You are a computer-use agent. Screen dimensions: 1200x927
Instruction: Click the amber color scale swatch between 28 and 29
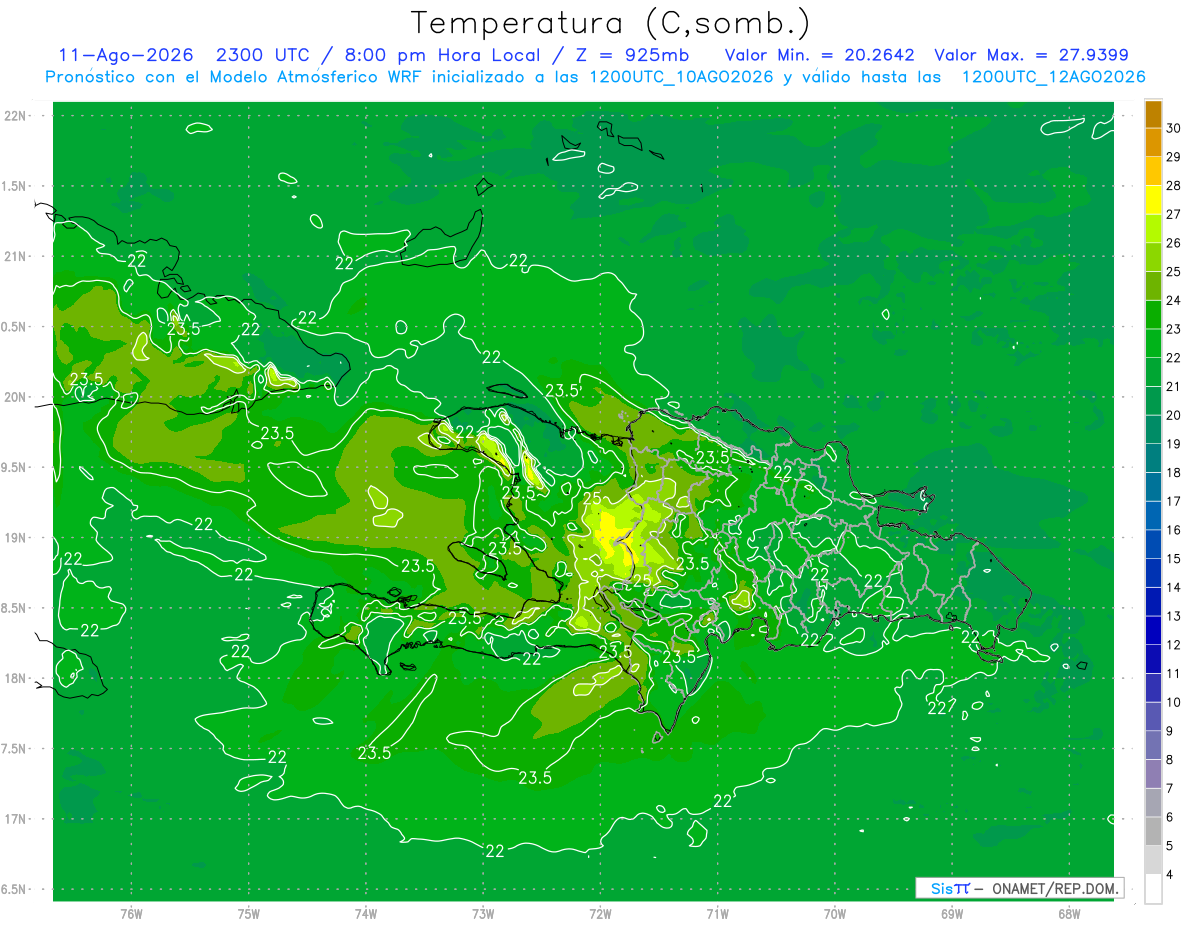pos(1153,171)
